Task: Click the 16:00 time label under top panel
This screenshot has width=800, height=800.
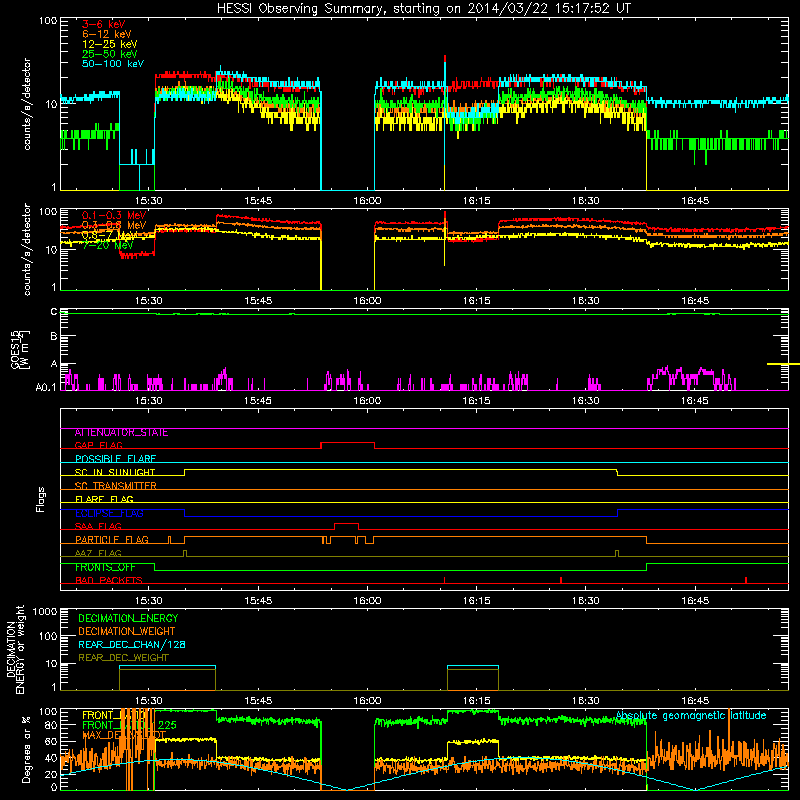Action: click(367, 201)
